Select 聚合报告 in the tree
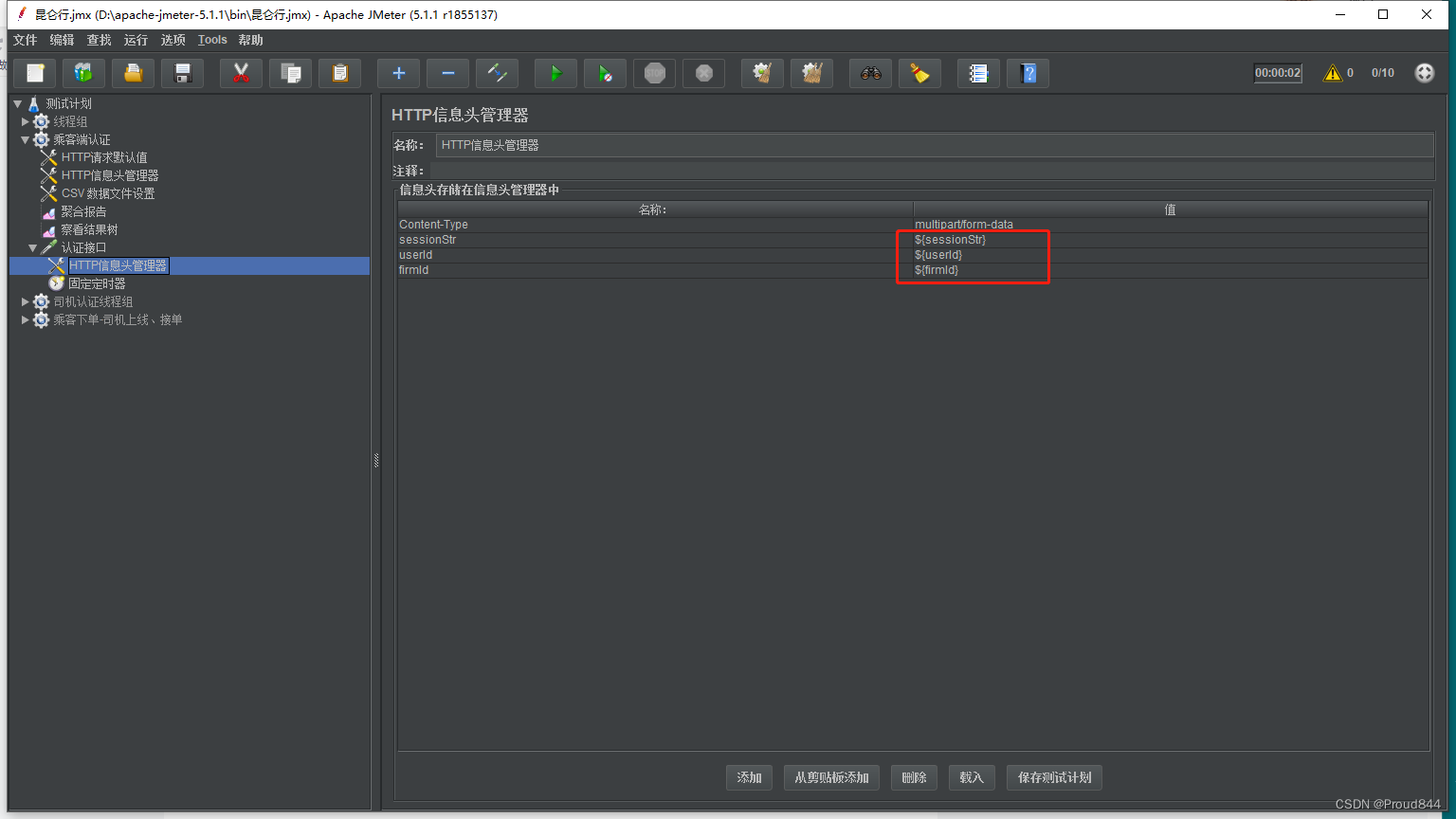 [x=83, y=211]
